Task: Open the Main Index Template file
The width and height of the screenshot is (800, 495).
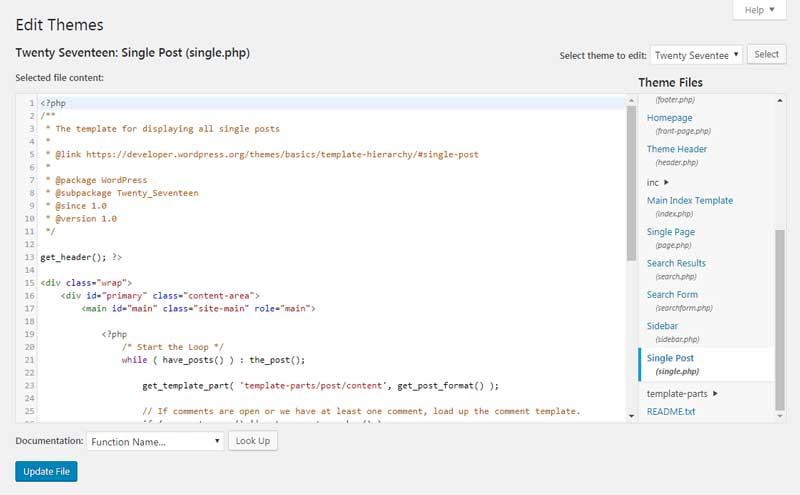Action: click(689, 201)
